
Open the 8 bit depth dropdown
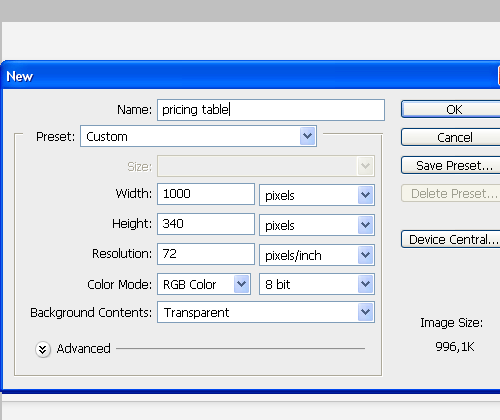pos(317,284)
